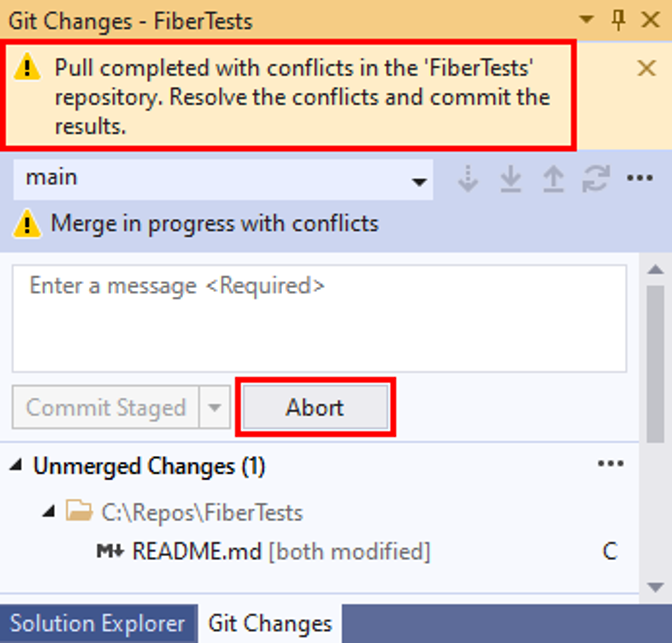Click the Sync circular-arrows icon
672x643 pixels.
(x=596, y=178)
